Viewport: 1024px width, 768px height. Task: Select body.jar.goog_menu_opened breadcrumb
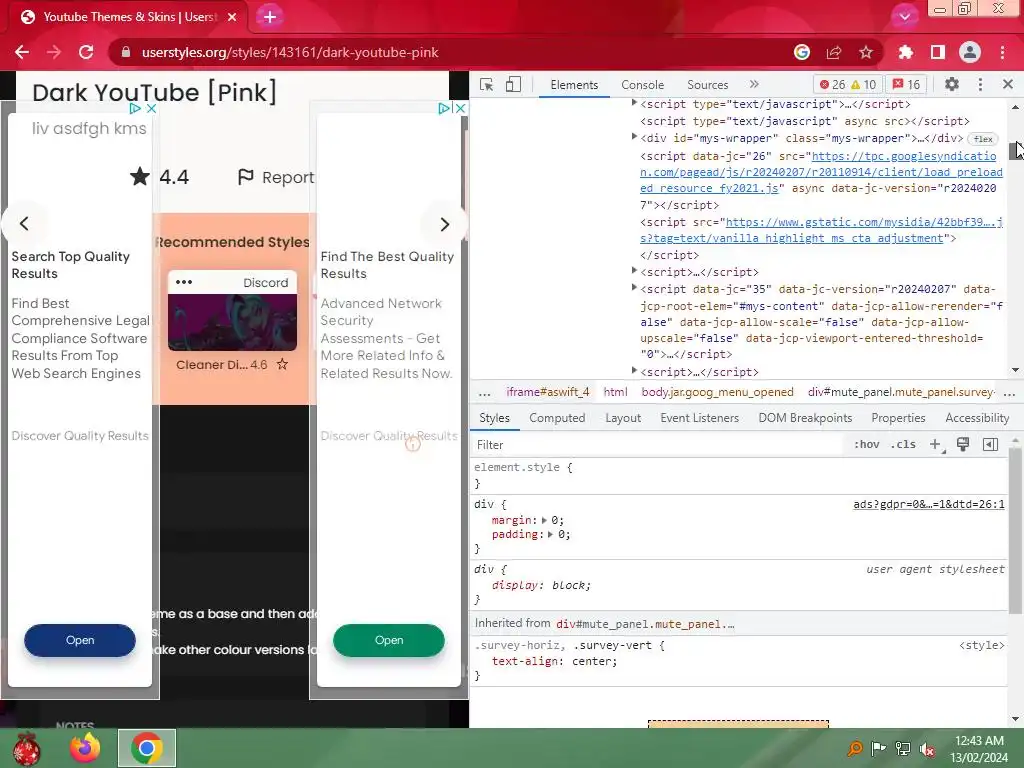coord(717,392)
